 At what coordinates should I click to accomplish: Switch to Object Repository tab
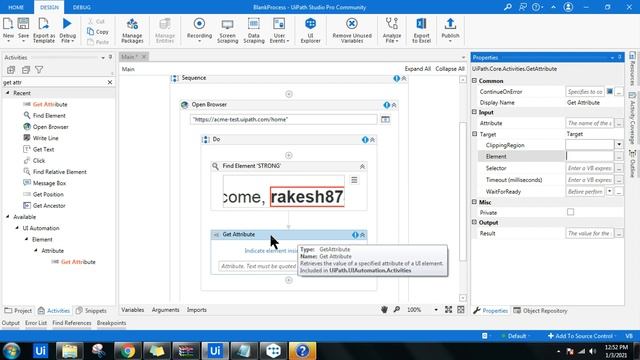click(540, 311)
